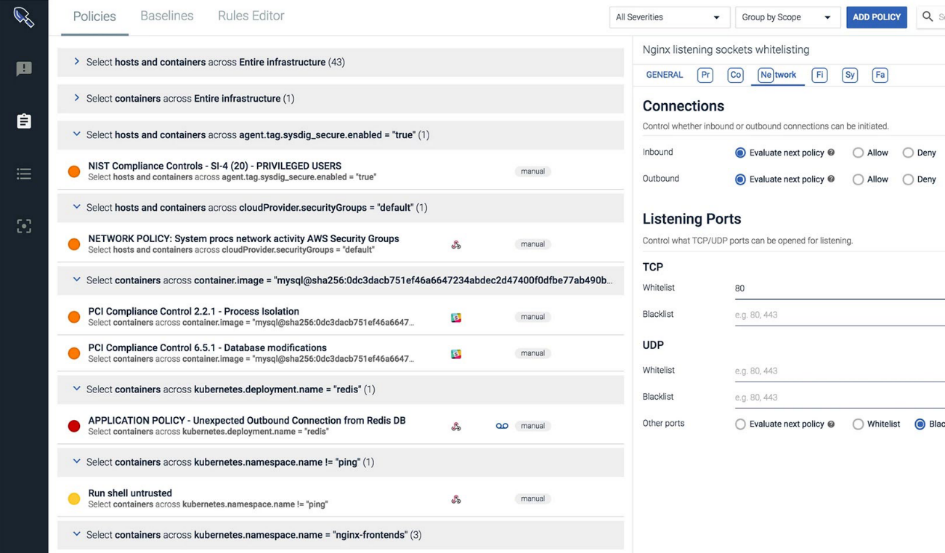Open the policies clipboard icon in sidebar
This screenshot has height=553, width=945.
(24, 121)
